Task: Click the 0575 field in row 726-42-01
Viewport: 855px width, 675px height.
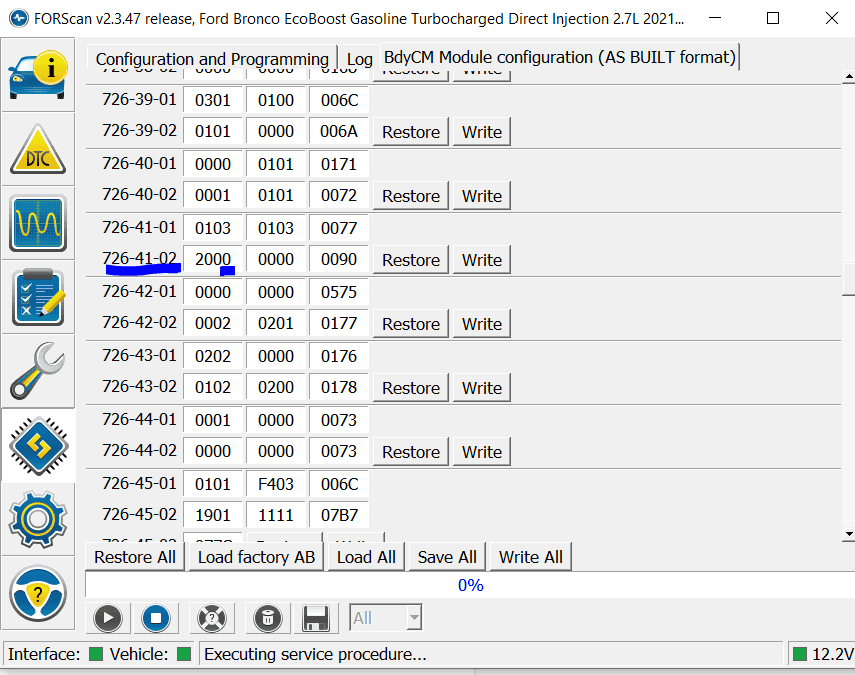Action: [x=339, y=292]
